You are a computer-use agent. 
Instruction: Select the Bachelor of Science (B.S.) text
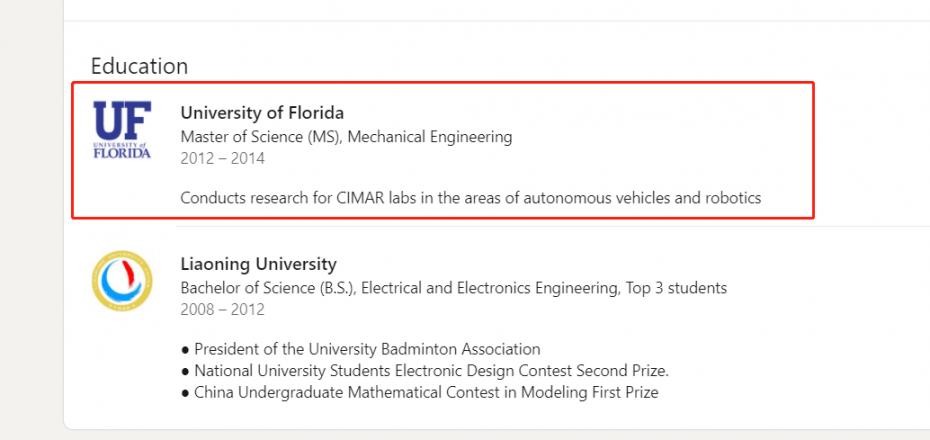267,288
